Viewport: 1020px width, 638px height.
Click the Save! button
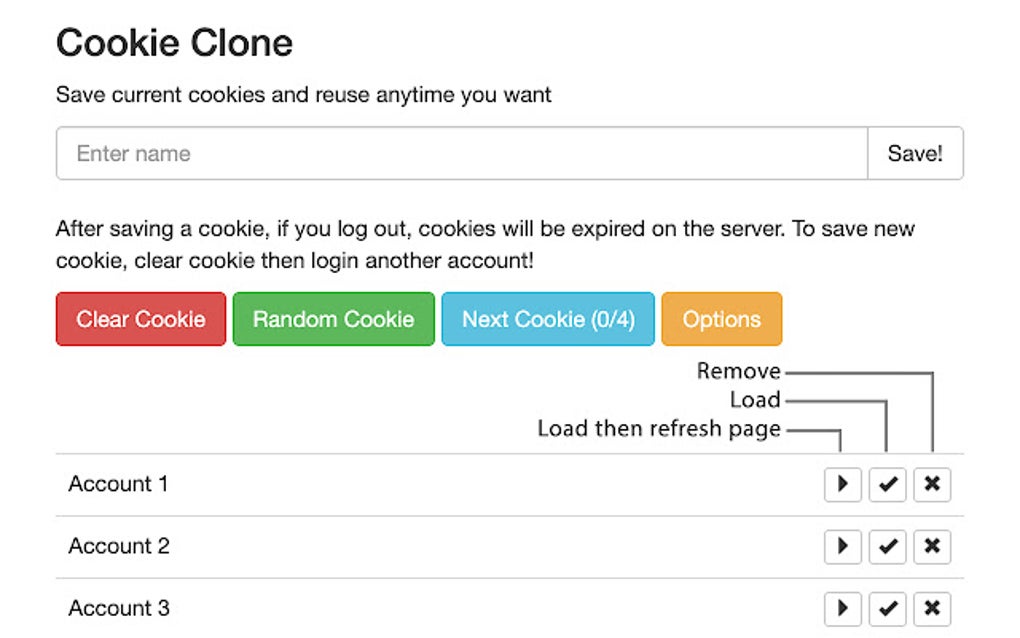click(915, 153)
